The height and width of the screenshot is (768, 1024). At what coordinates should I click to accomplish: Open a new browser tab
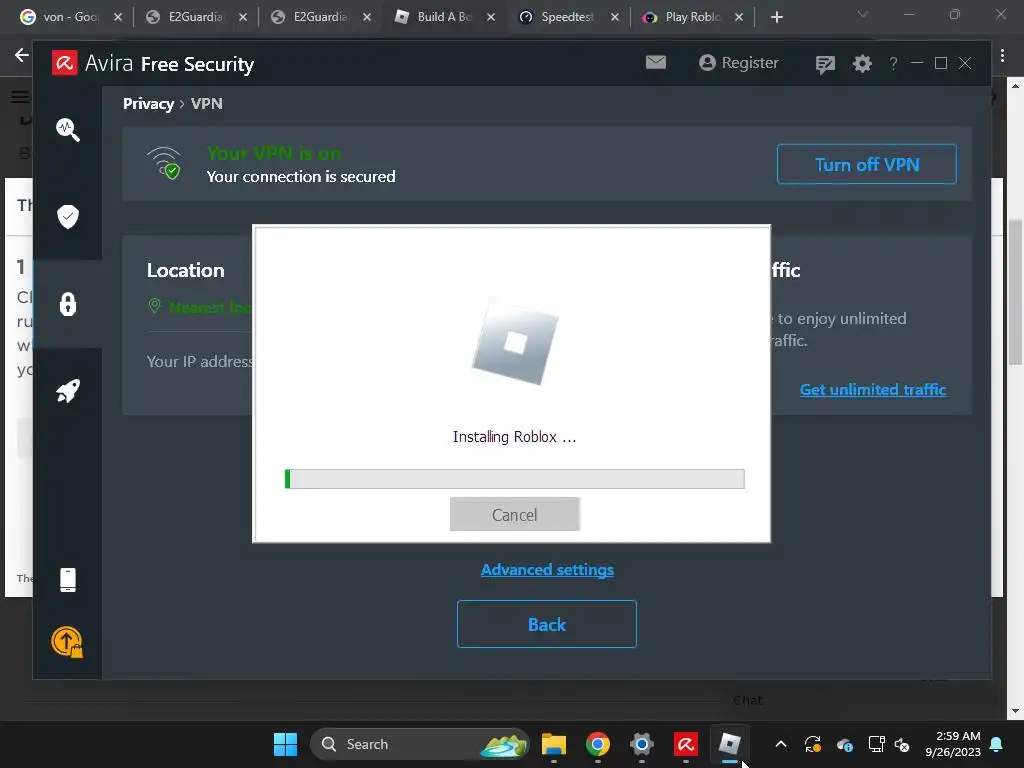coord(776,17)
